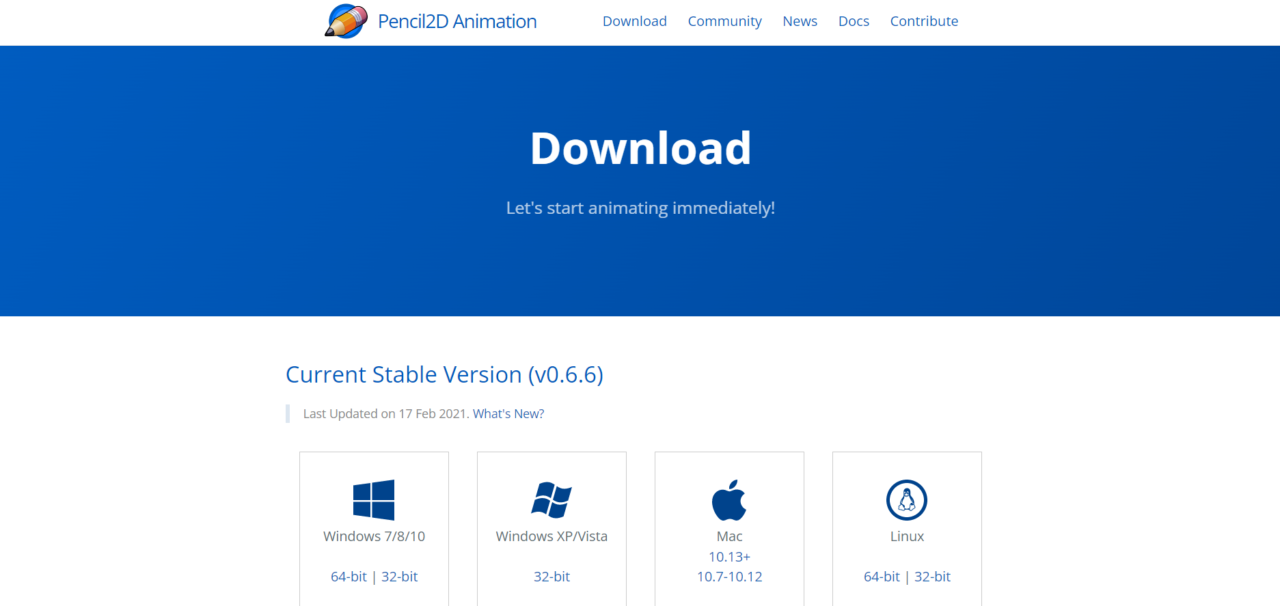Download Linux 32-bit version
Viewport: 1280px width, 606px height.
tap(932, 577)
